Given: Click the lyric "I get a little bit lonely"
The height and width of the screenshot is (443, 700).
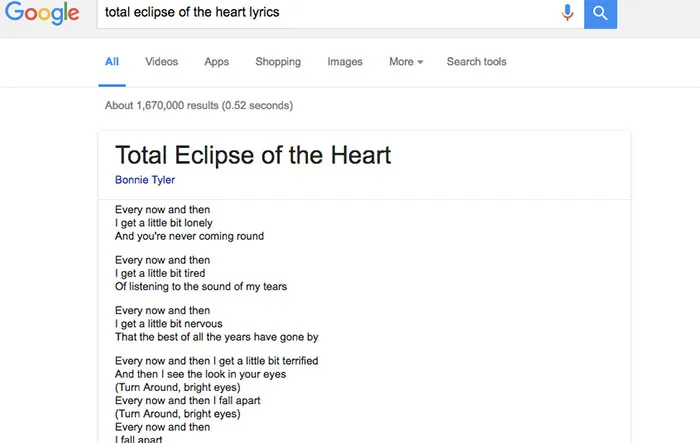Looking at the screenshot, I should (164, 223).
